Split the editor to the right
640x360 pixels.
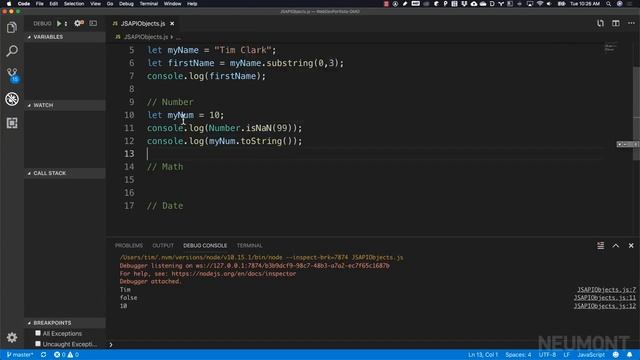tap(616, 23)
